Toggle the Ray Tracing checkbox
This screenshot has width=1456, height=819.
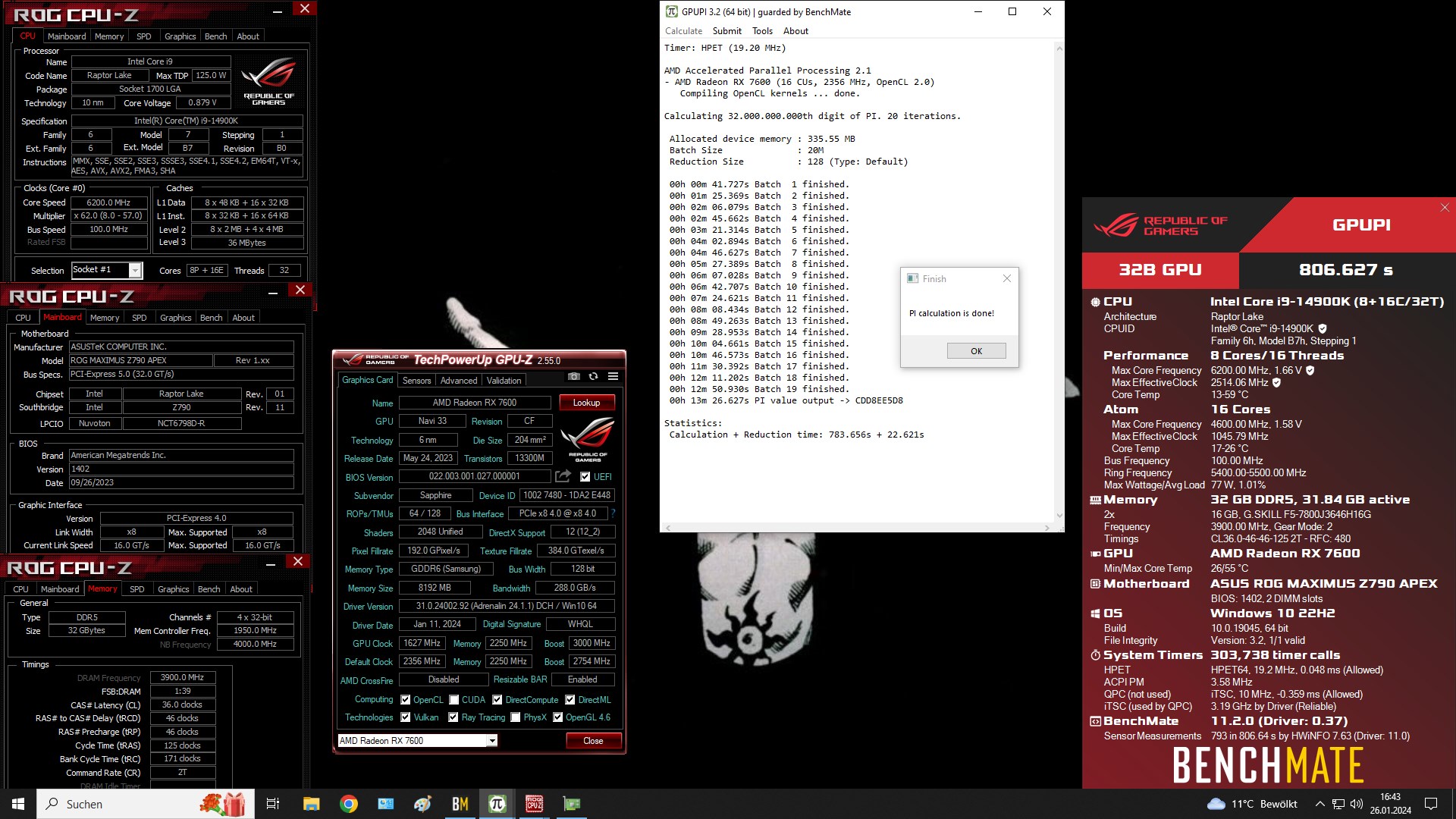(x=453, y=717)
